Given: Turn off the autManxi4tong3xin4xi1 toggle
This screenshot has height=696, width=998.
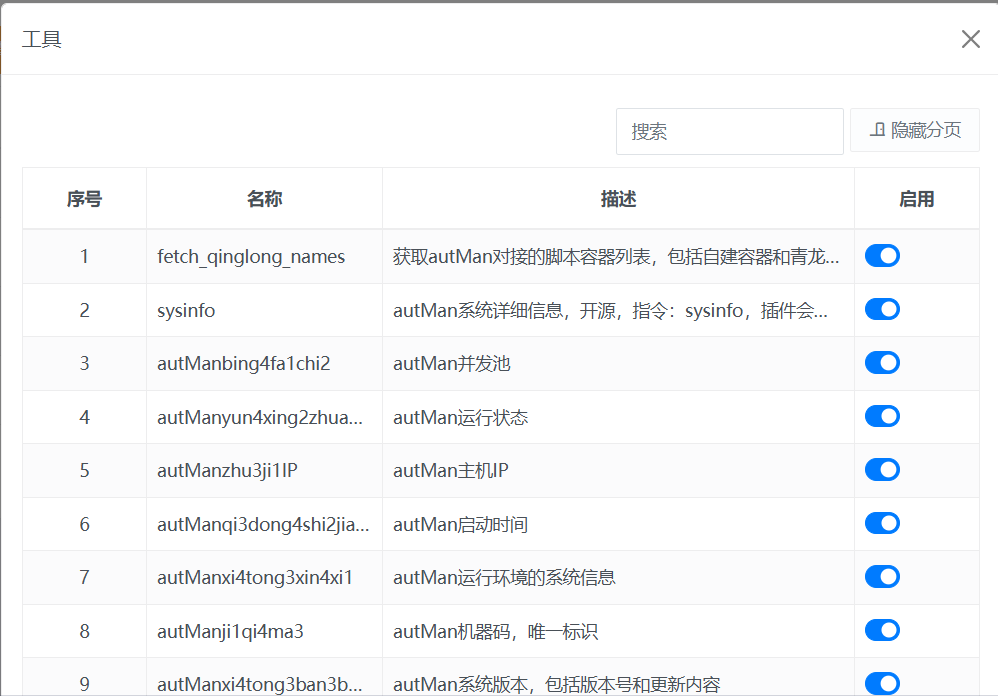Looking at the screenshot, I should coord(882,577).
